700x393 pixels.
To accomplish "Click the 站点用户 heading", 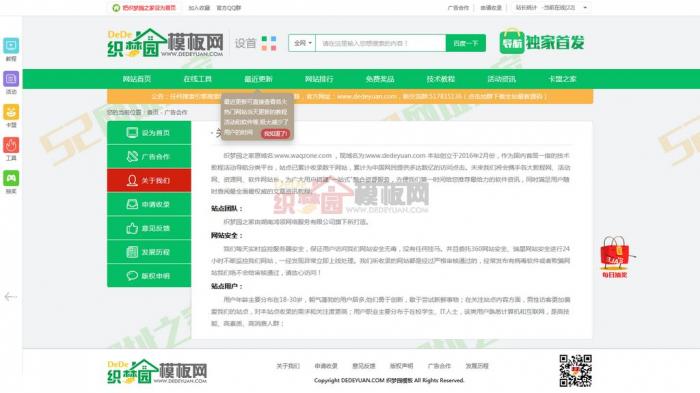I will pyautogui.click(x=227, y=286).
